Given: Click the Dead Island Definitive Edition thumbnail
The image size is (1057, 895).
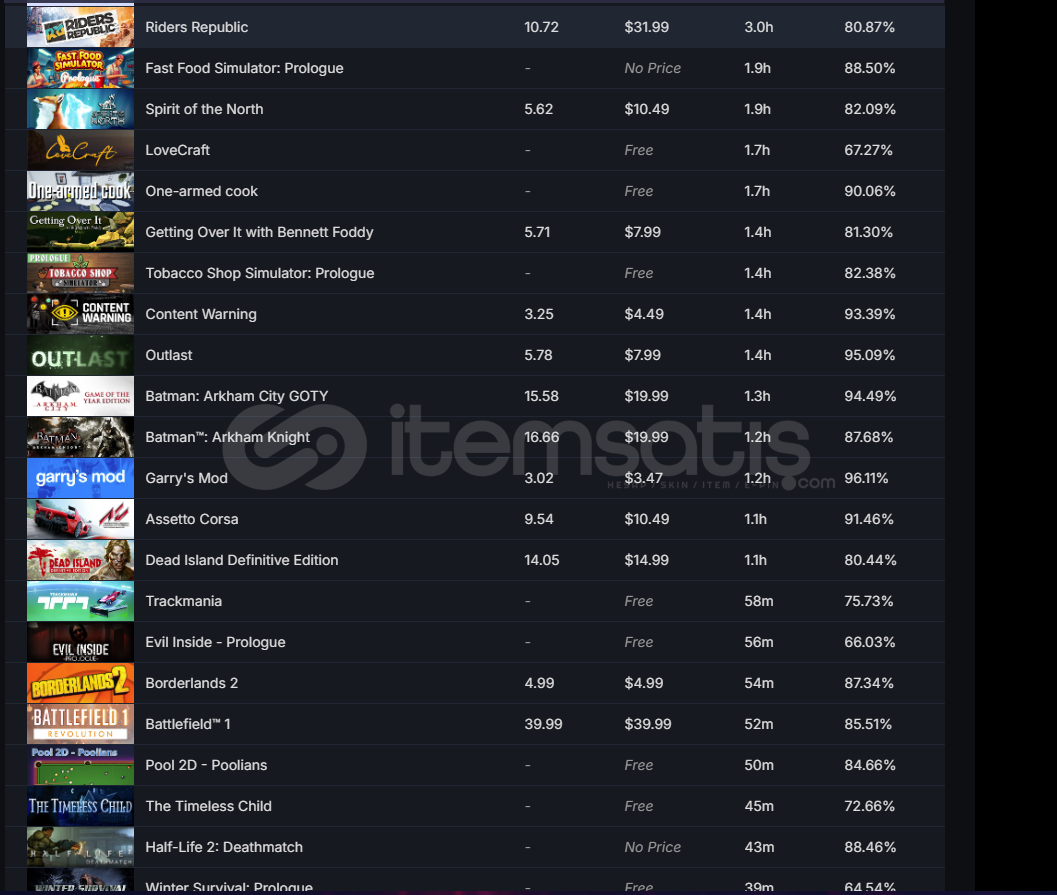Looking at the screenshot, I should click(80, 560).
